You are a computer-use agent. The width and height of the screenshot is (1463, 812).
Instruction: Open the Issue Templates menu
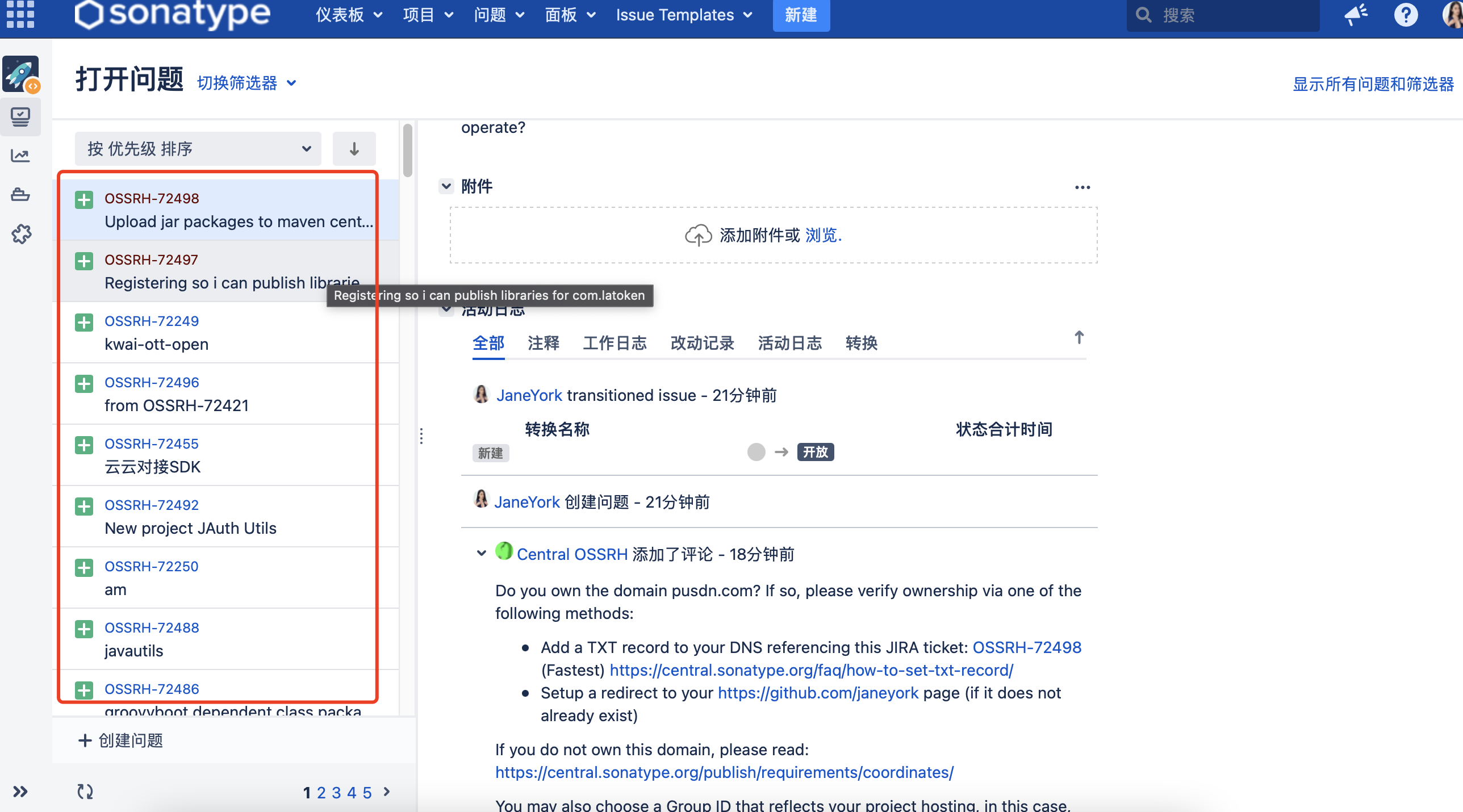point(684,15)
